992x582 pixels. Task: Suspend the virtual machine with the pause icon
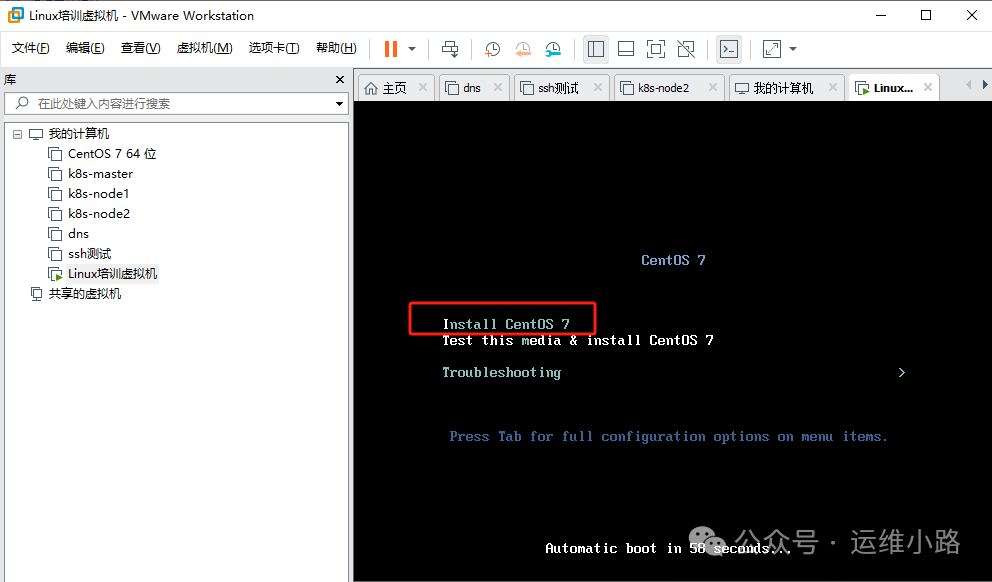click(391, 49)
